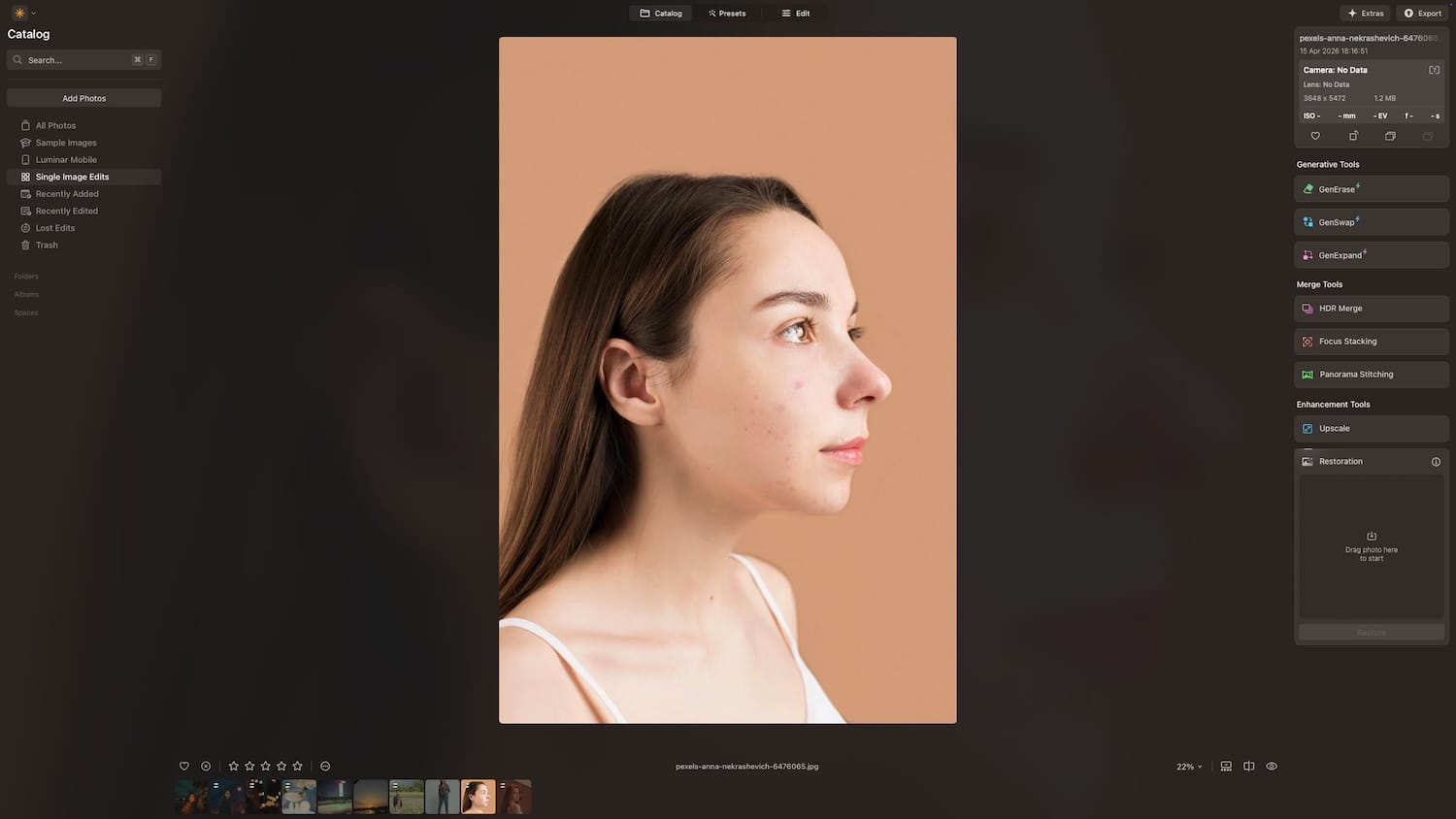Toggle the before/after compare view
Image resolution: width=1456 pixels, height=819 pixels.
click(x=1248, y=766)
